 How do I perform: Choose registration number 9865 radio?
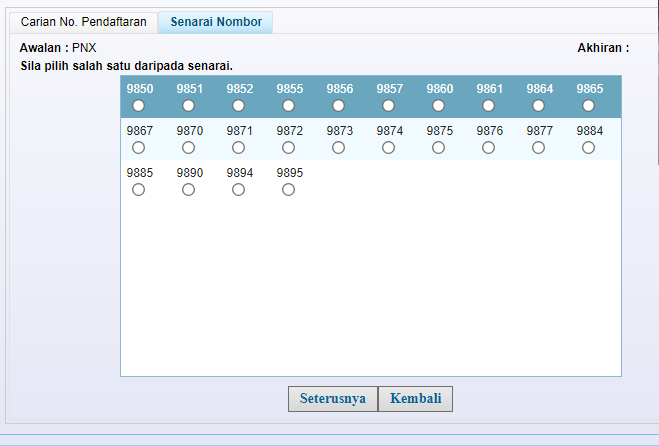(x=588, y=106)
